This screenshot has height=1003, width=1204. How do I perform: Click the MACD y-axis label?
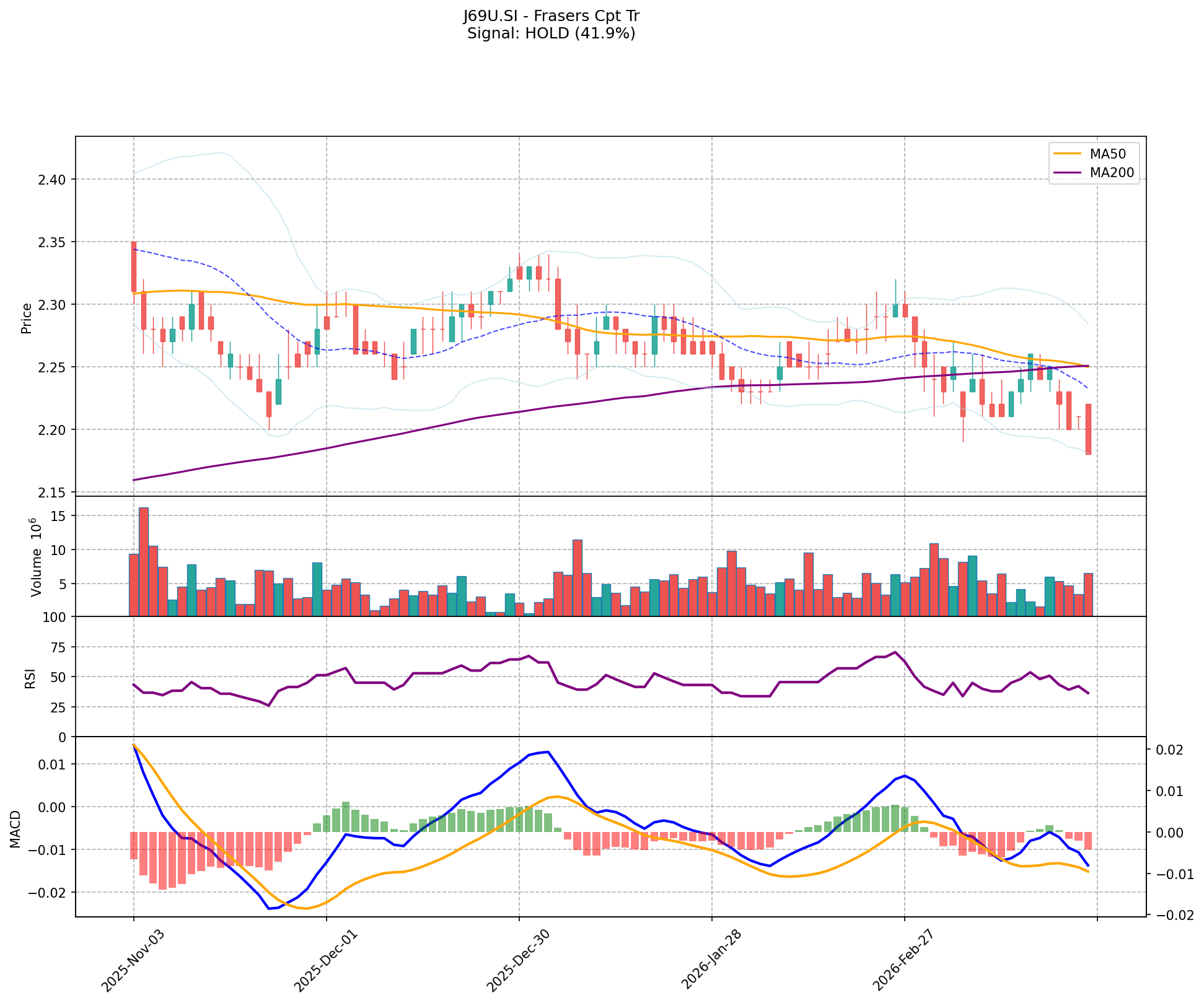(x=16, y=828)
